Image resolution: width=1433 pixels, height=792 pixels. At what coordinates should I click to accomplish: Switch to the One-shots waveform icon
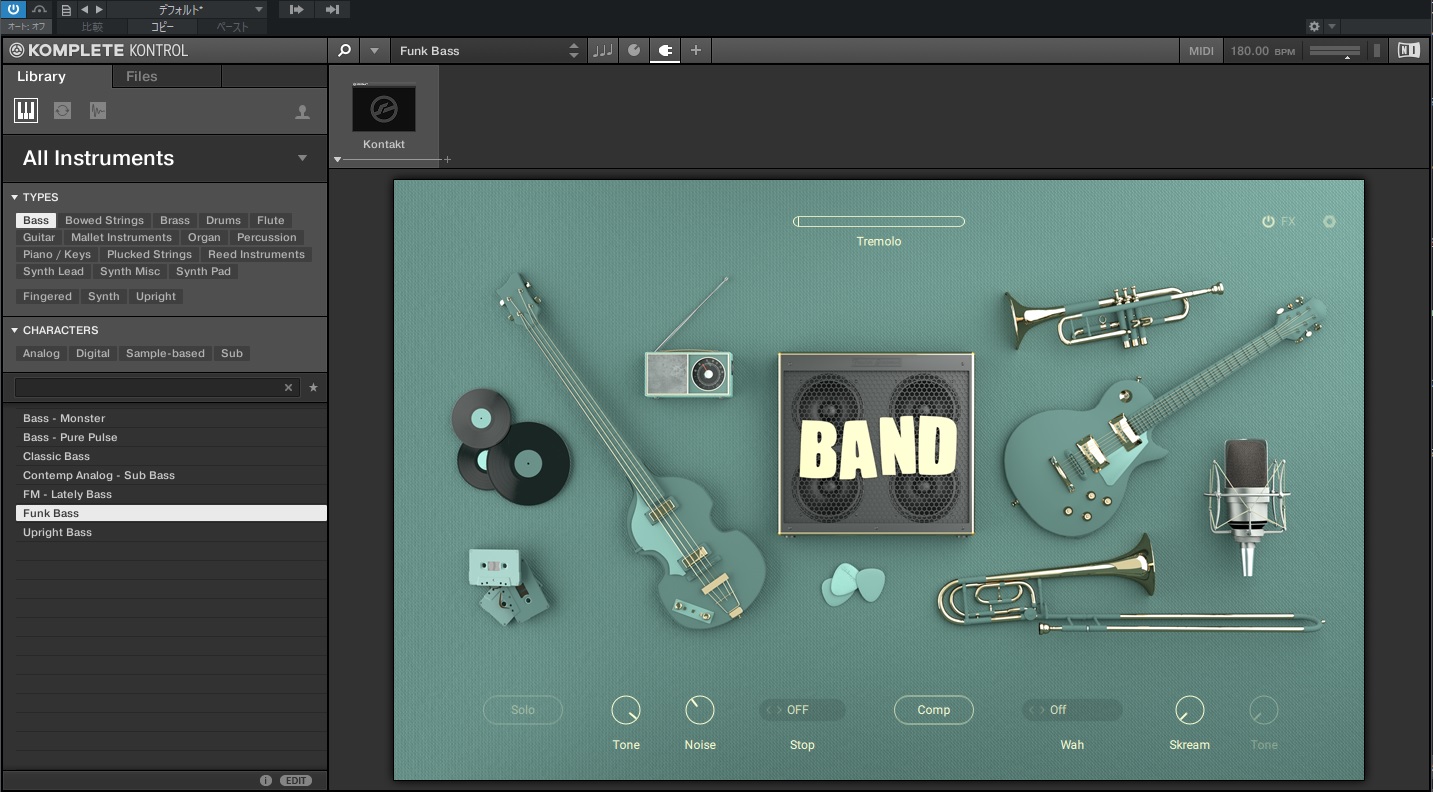coord(97,111)
